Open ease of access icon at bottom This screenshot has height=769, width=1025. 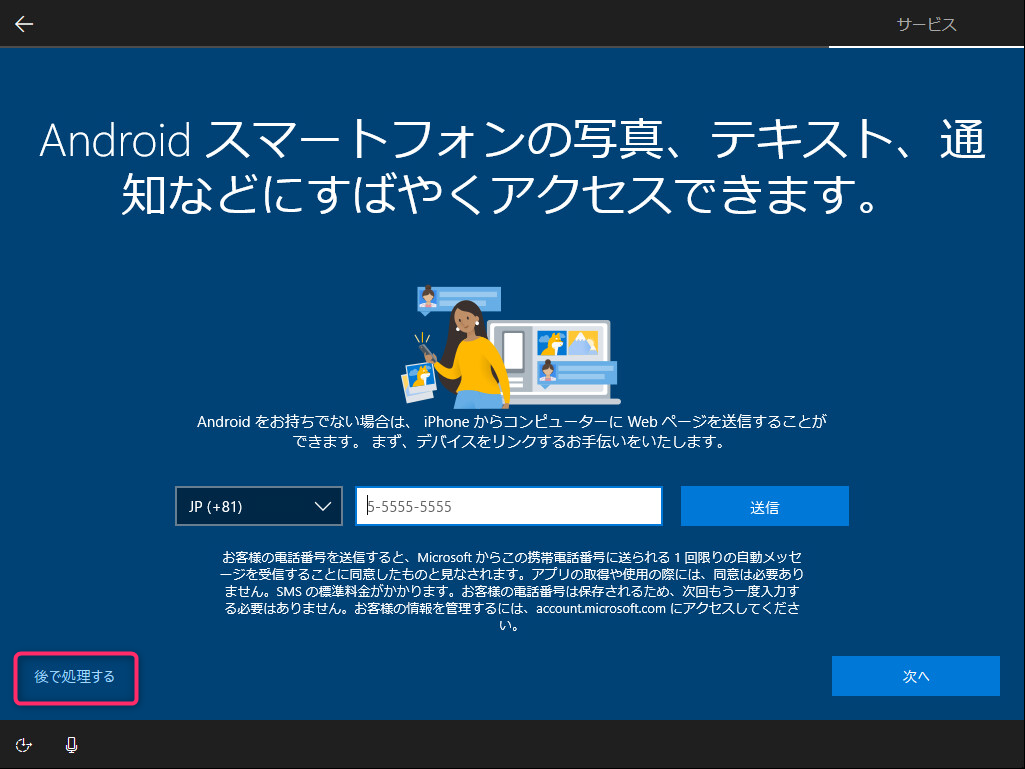[x=24, y=745]
